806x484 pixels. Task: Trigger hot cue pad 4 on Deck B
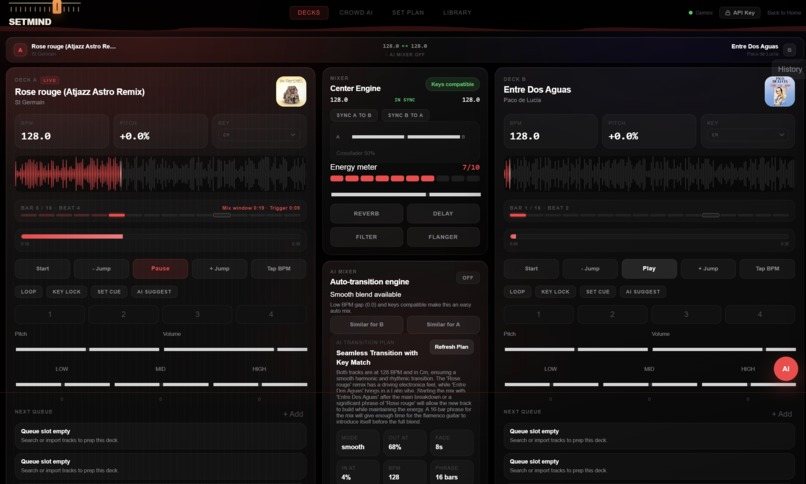click(x=760, y=314)
